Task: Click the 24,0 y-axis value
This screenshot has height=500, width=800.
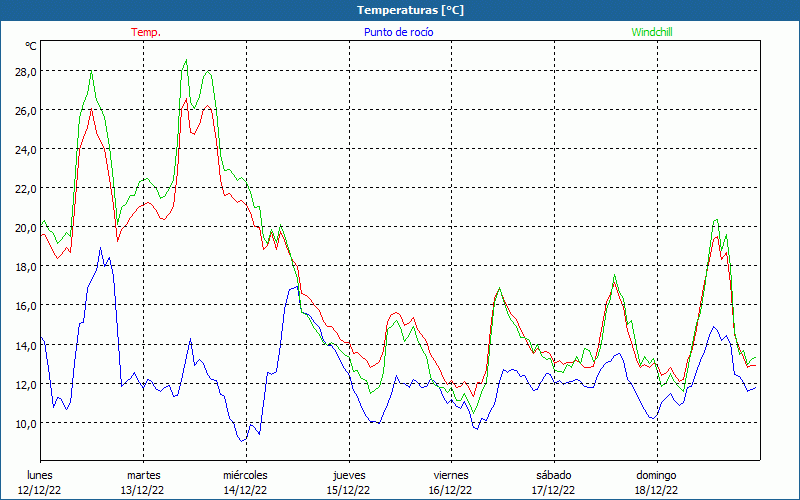Action: 26,150
